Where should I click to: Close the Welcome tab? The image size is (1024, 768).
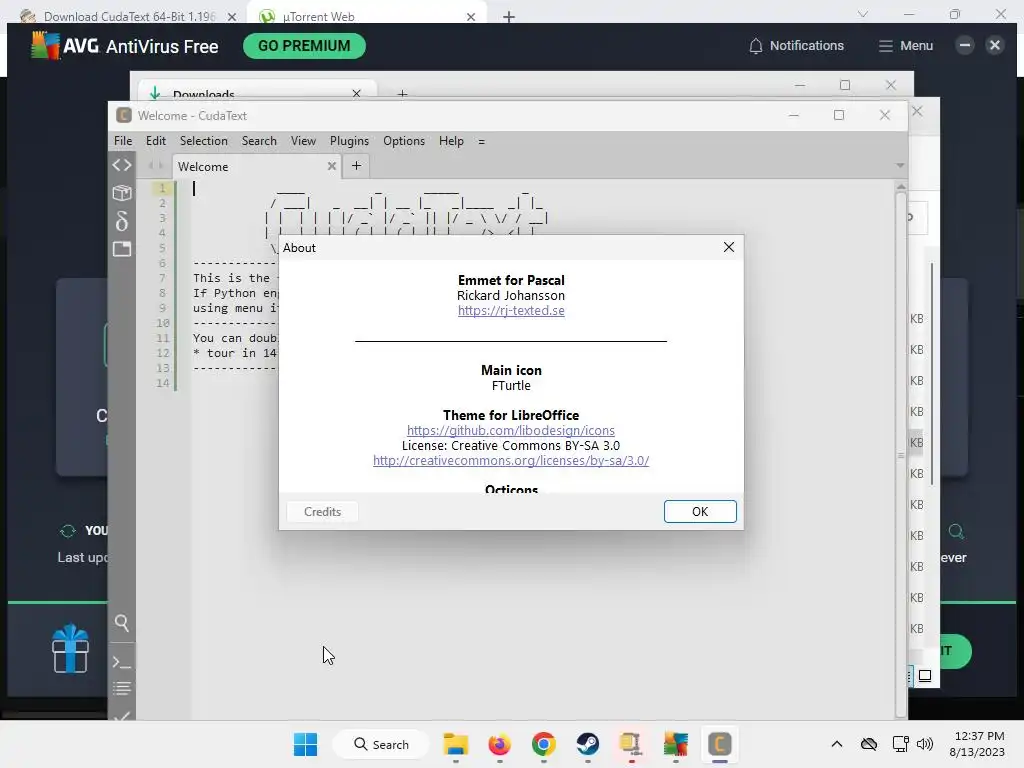click(x=332, y=166)
